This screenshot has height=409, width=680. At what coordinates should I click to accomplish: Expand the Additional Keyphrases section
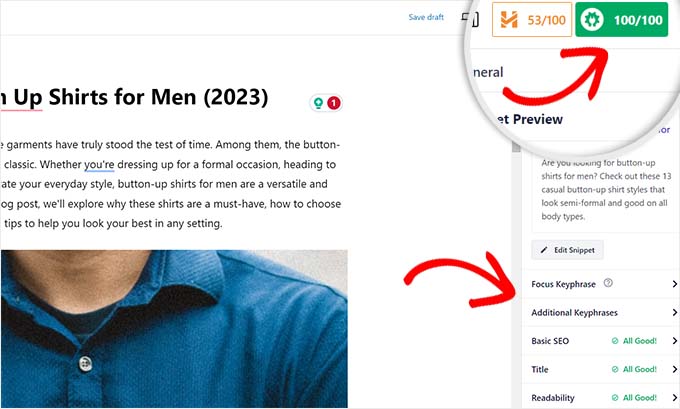674,313
